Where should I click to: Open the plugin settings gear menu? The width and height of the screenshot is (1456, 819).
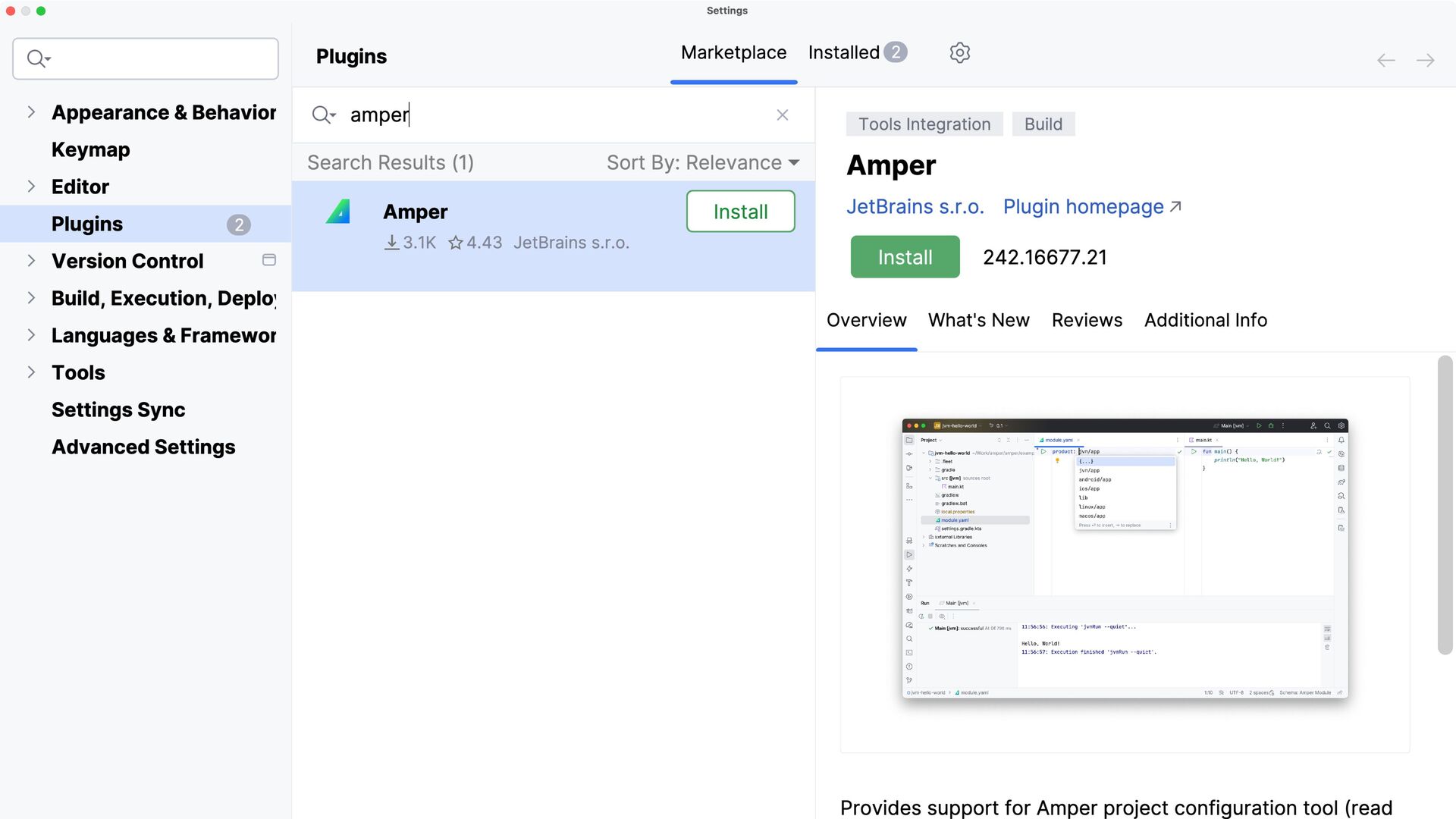[x=959, y=52]
